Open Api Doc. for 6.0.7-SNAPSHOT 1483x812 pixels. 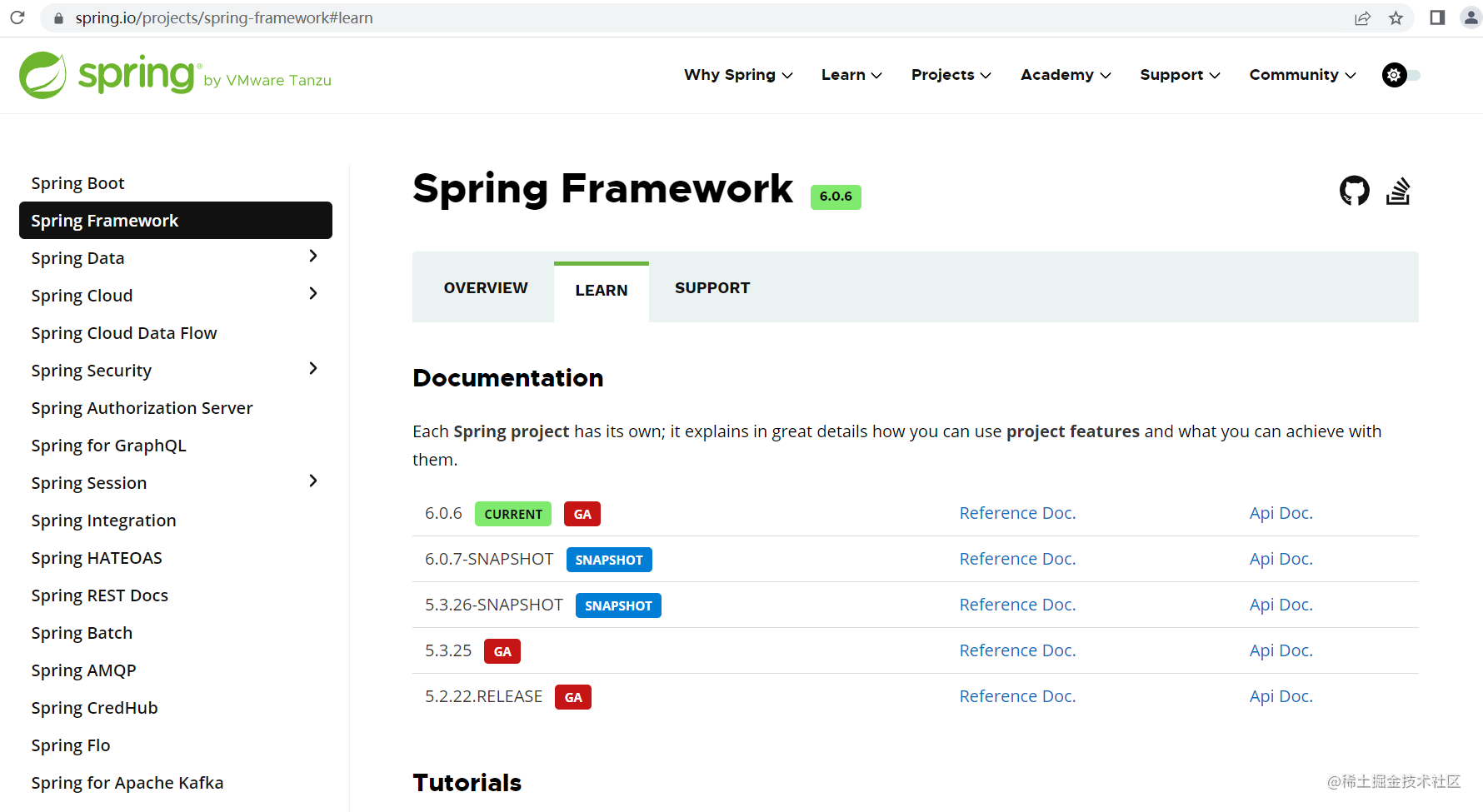point(1281,559)
